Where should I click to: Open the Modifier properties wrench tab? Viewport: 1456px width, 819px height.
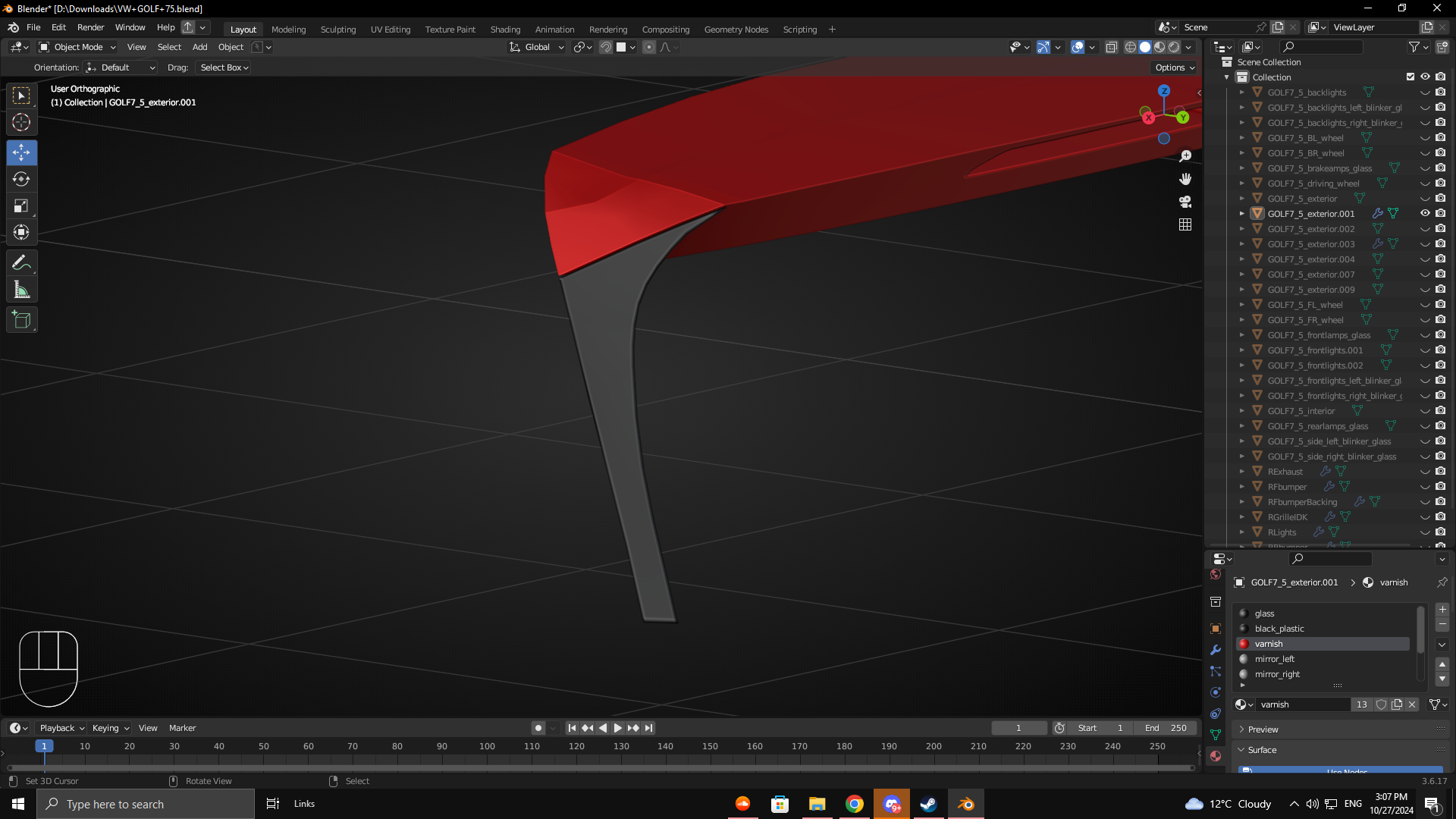pos(1216,650)
